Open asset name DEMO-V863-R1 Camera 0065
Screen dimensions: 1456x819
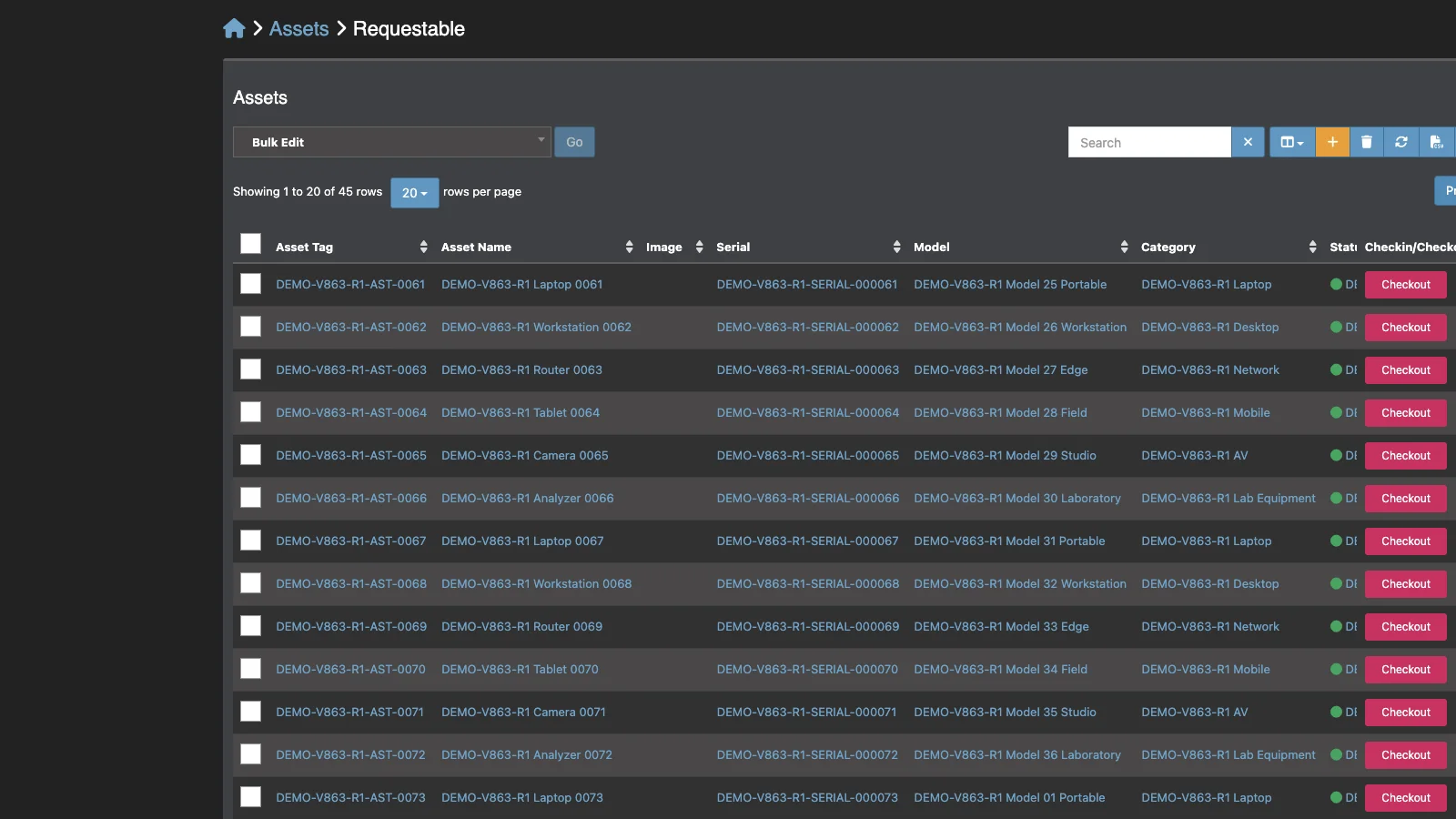click(525, 455)
